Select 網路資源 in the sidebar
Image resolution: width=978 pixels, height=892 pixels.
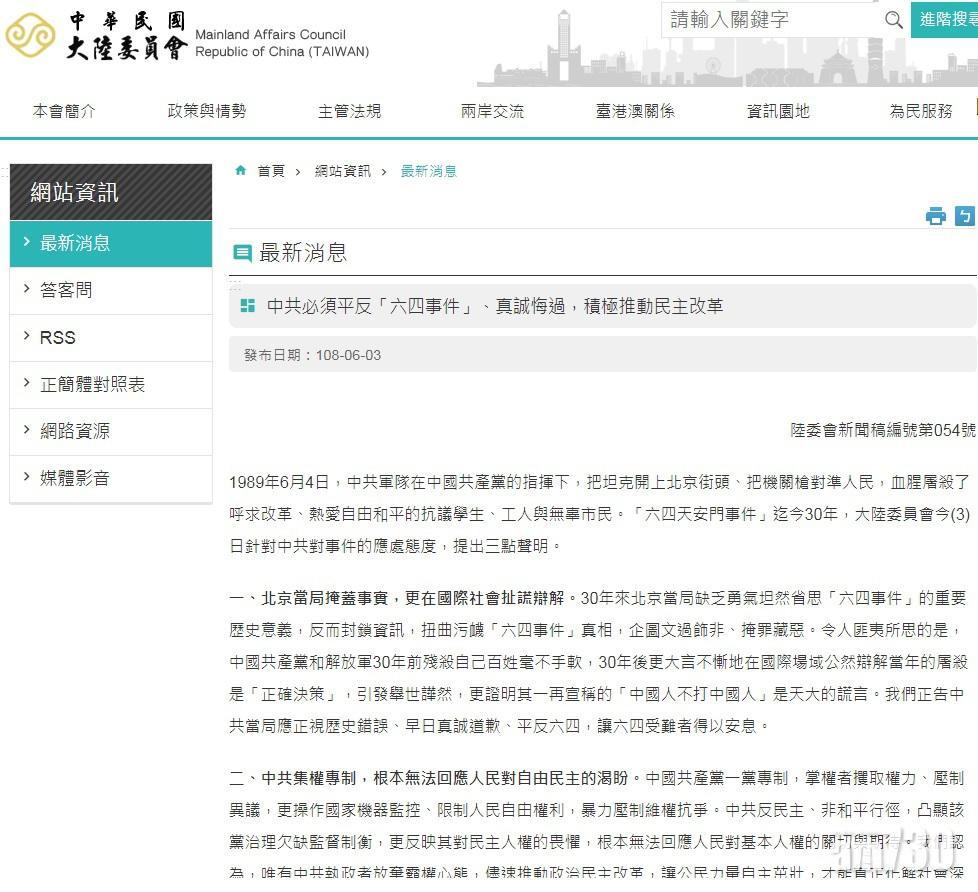[x=73, y=431]
